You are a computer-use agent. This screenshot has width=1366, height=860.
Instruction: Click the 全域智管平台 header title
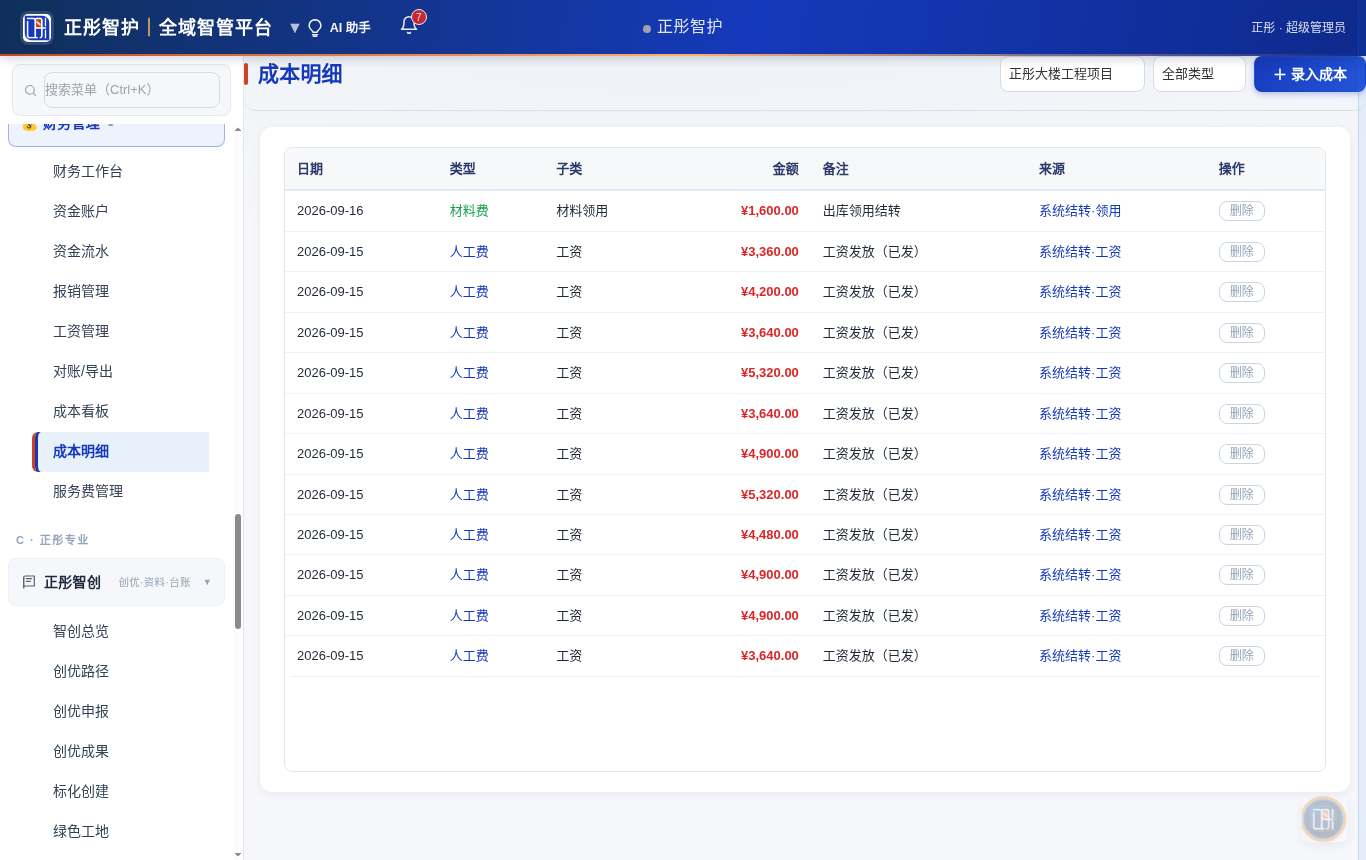coord(215,28)
